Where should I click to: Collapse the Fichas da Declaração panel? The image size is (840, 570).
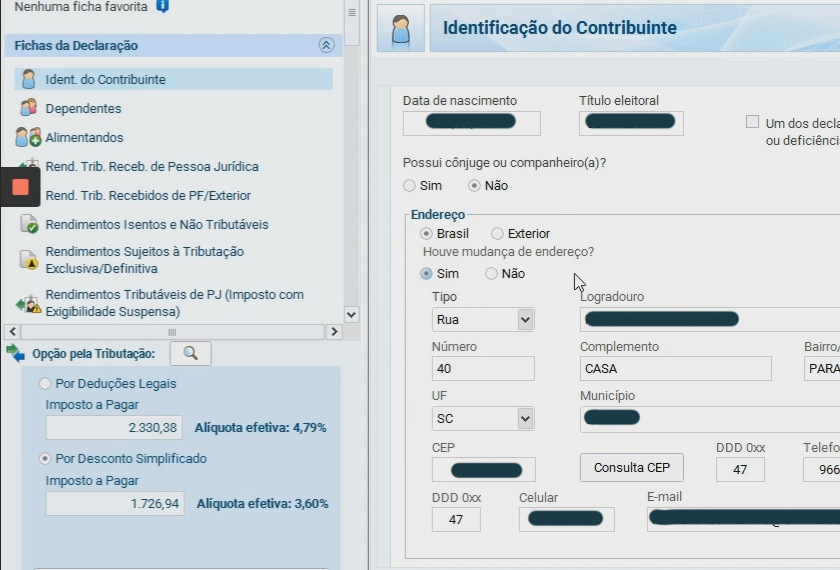[325, 46]
